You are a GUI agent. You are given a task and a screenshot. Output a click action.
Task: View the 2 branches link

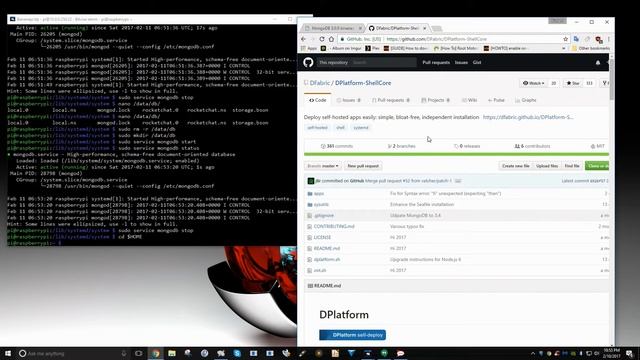[401, 146]
